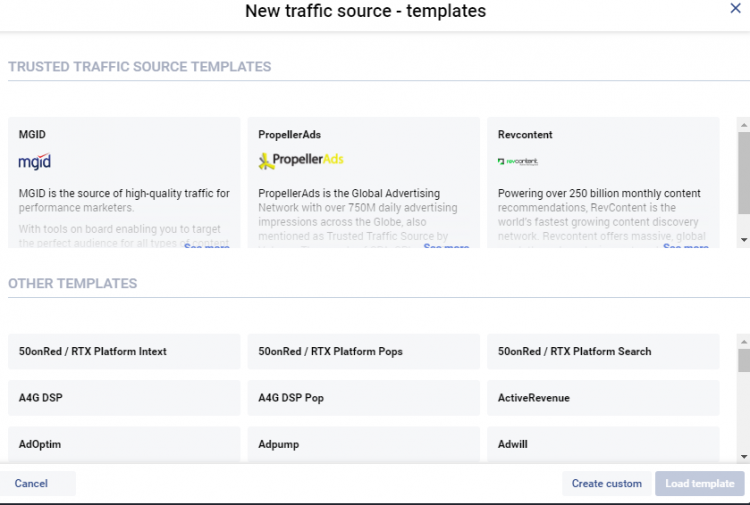This screenshot has width=750, height=505.
Task: Select the PropellerAds trusted template card
Action: point(364,182)
